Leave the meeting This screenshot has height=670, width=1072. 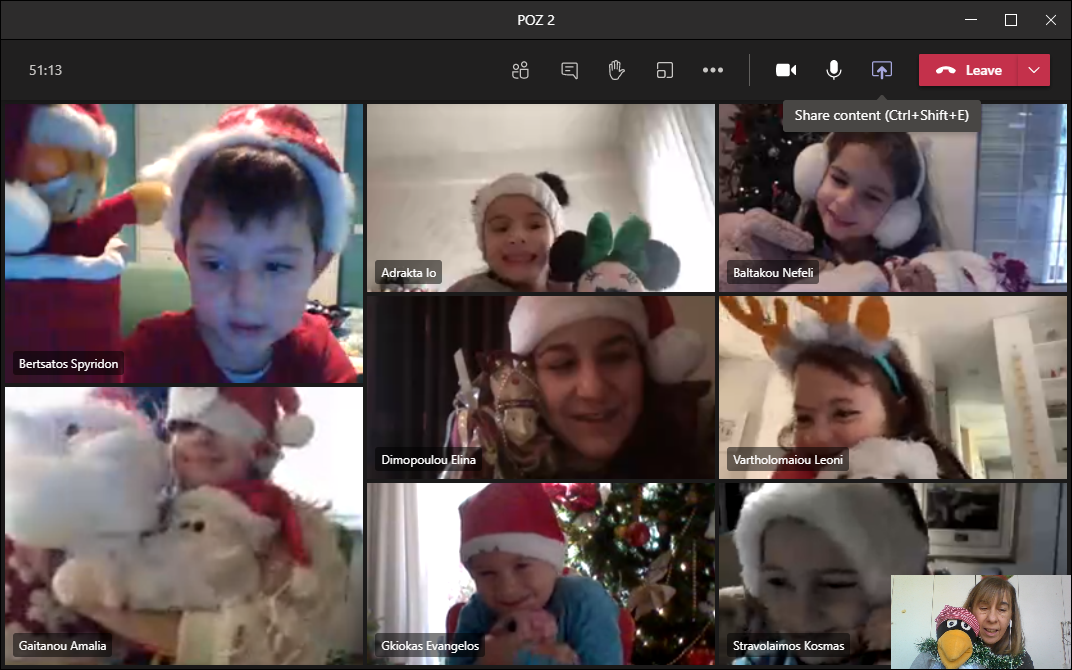coord(969,70)
